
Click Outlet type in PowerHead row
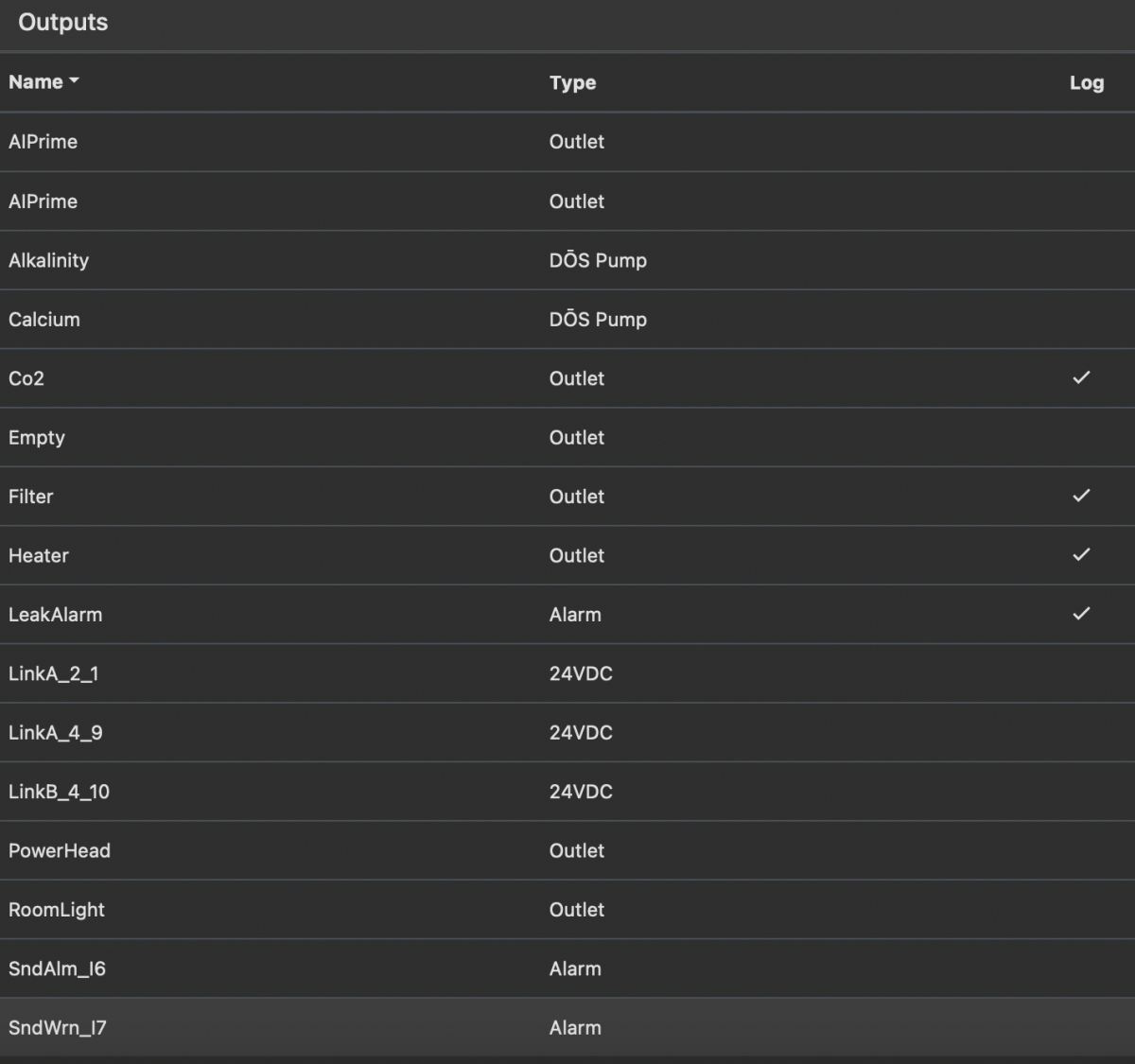pyautogui.click(x=577, y=850)
